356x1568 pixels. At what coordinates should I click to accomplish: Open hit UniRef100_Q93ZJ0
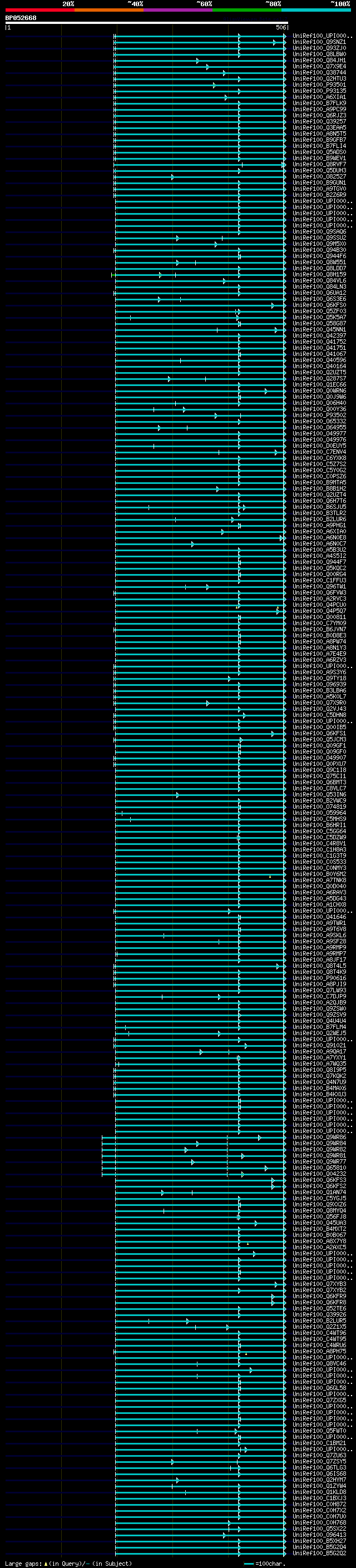319,48
